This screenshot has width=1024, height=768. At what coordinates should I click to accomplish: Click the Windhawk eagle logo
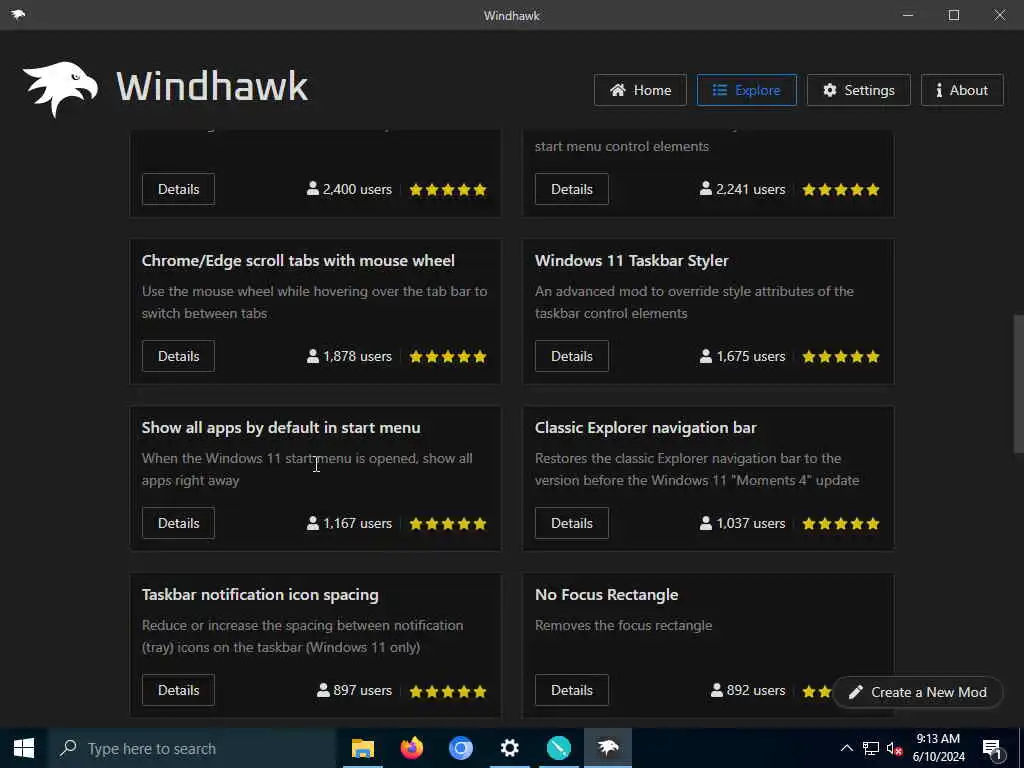click(x=60, y=89)
